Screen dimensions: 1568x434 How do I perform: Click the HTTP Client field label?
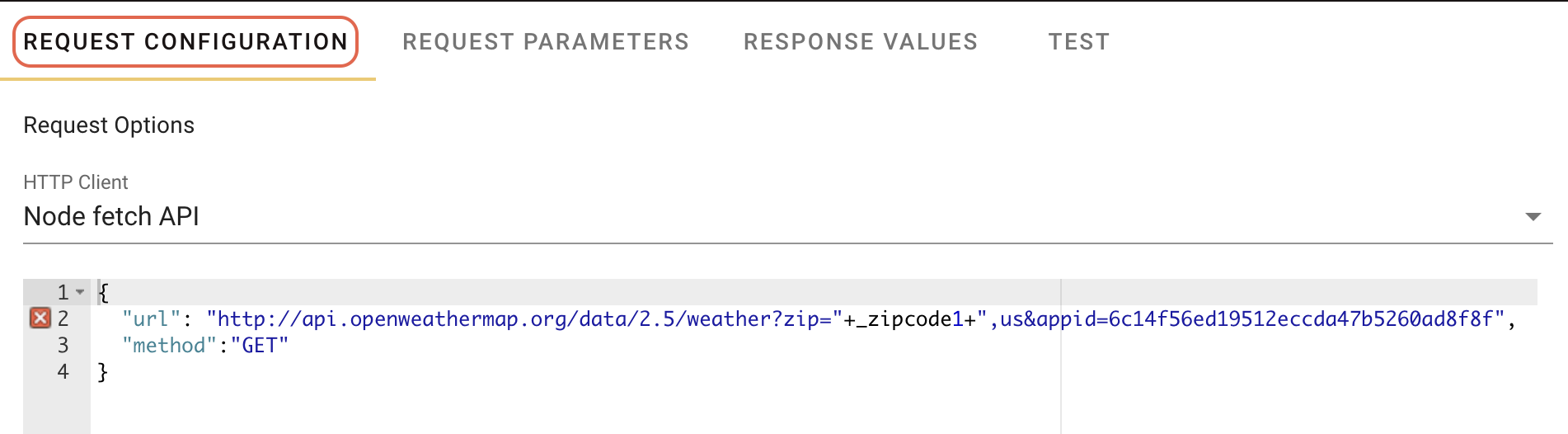[x=76, y=182]
